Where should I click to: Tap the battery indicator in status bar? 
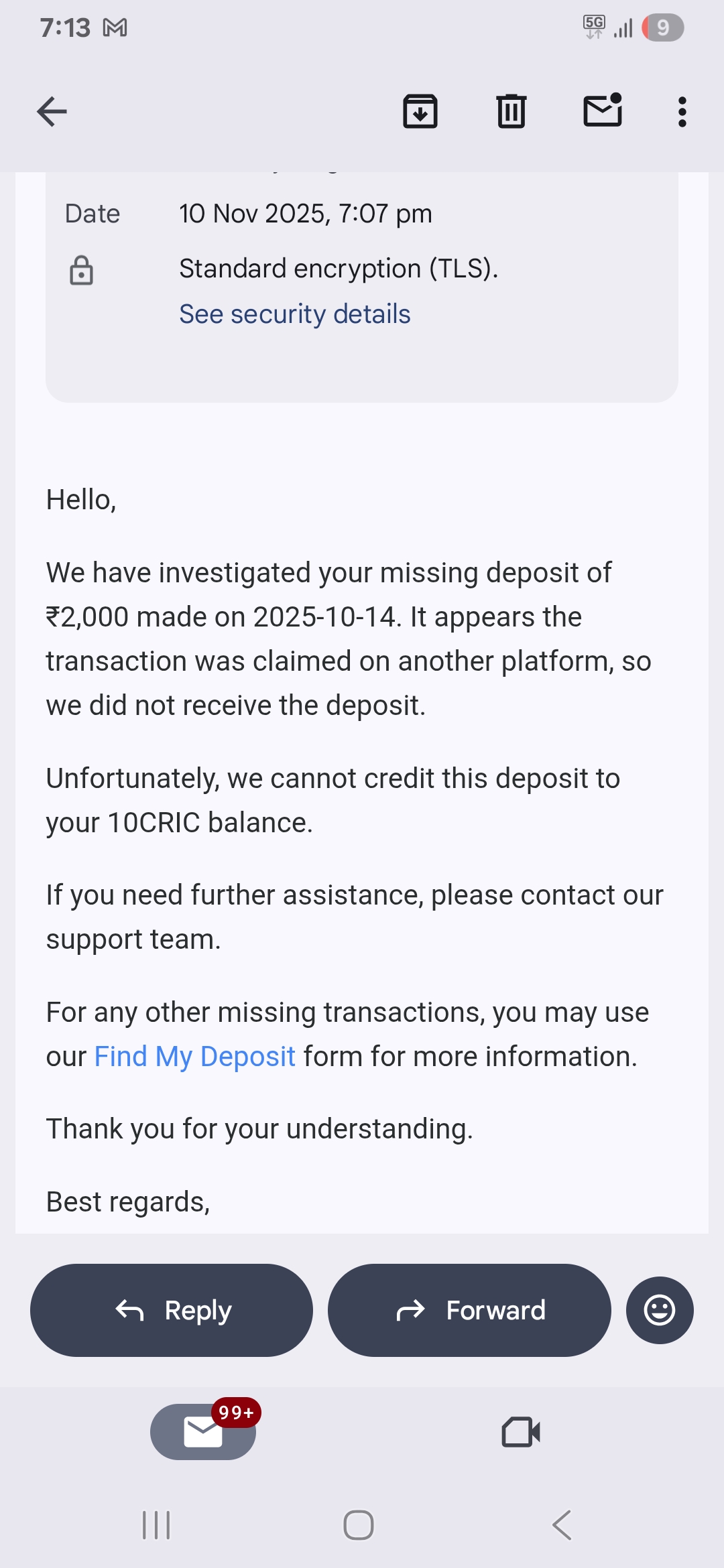point(662,27)
